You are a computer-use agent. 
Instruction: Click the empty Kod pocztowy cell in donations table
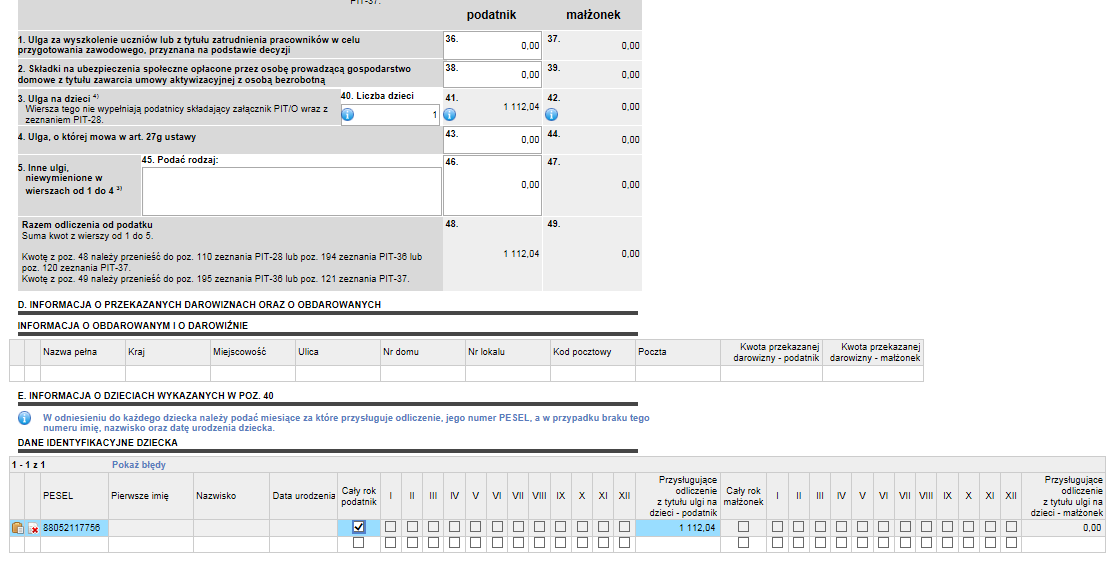coord(593,374)
